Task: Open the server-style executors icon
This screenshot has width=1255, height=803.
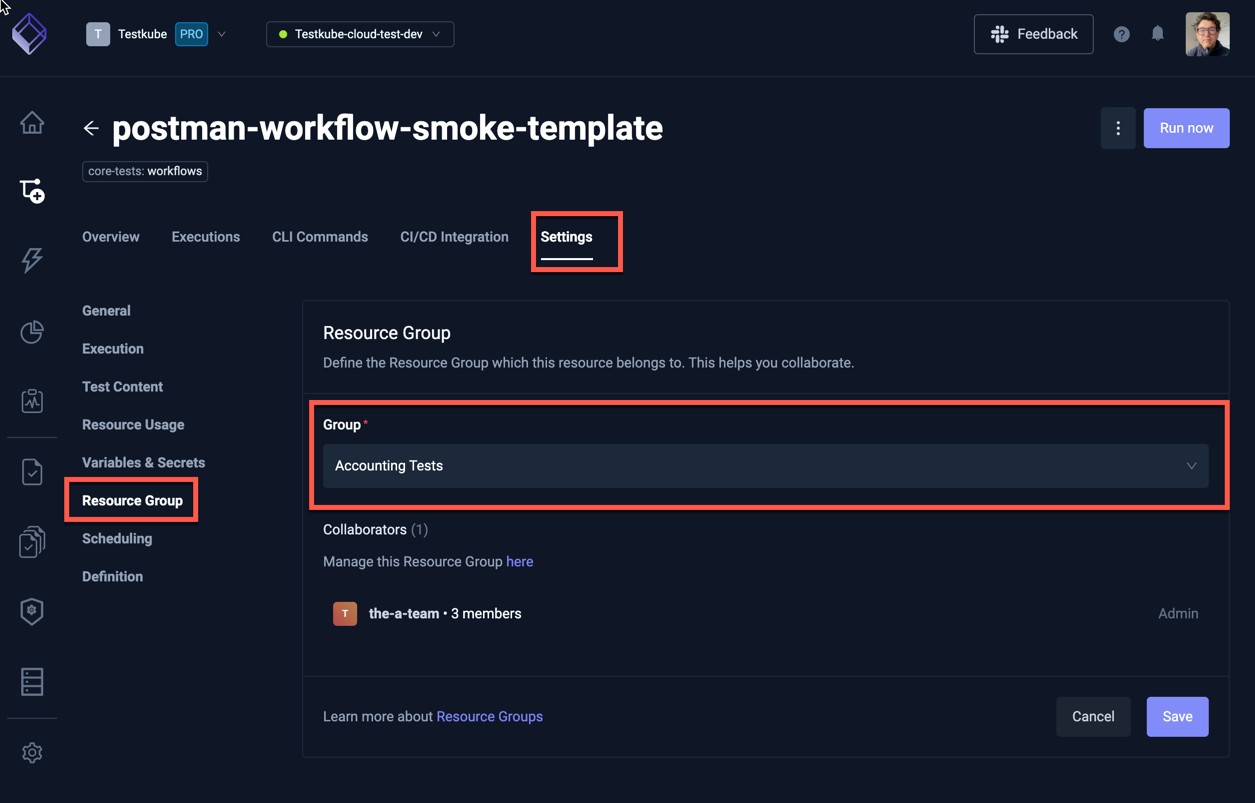Action: pyautogui.click(x=32, y=681)
